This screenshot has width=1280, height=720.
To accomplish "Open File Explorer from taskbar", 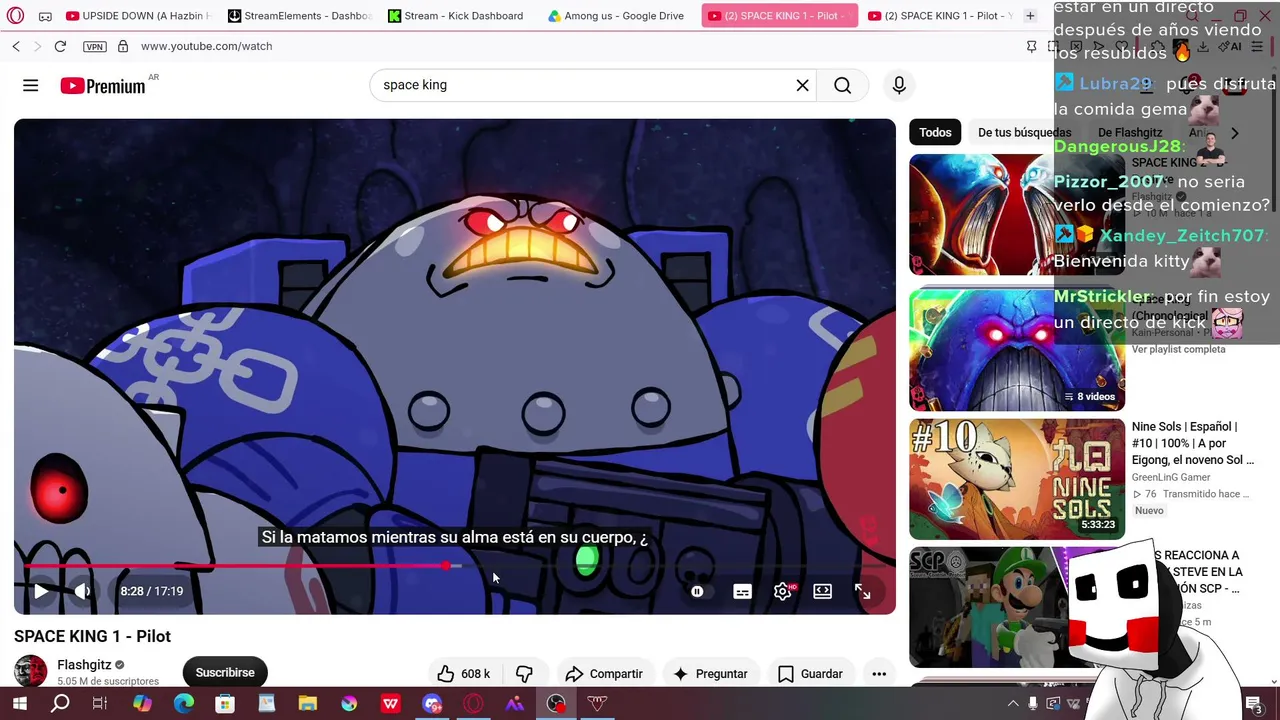I will click(307, 704).
